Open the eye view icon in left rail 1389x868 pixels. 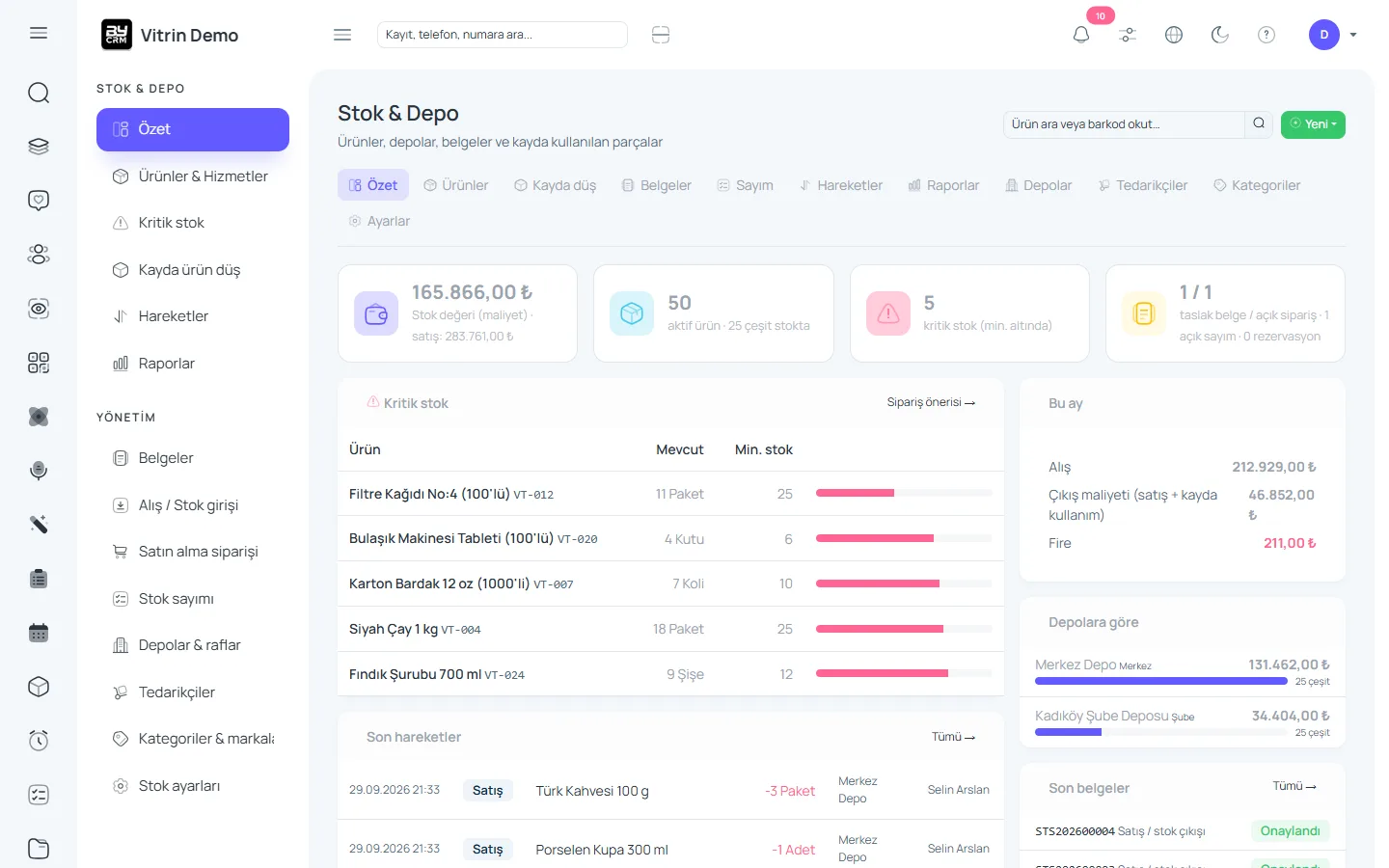pyautogui.click(x=39, y=309)
